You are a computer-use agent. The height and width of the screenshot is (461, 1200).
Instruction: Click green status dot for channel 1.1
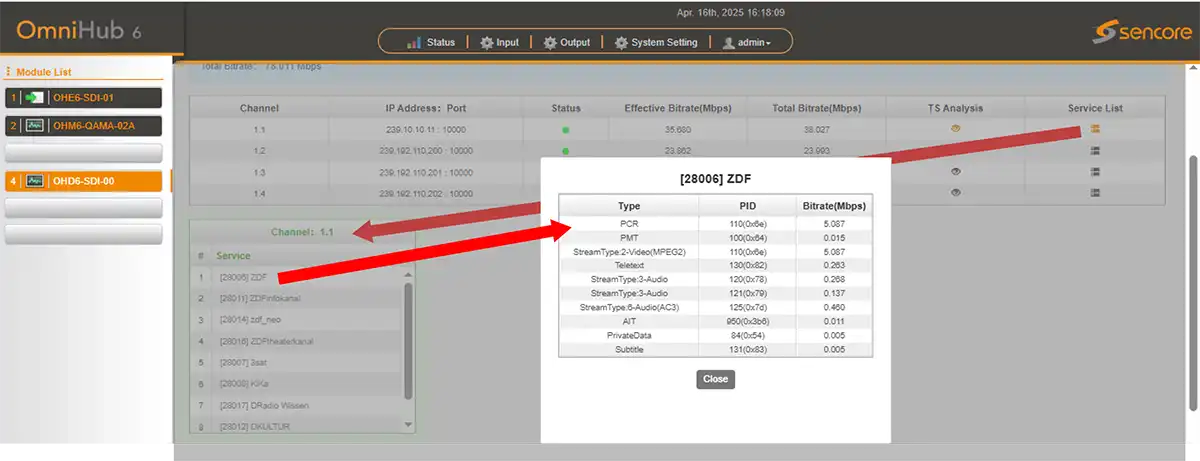[565, 130]
